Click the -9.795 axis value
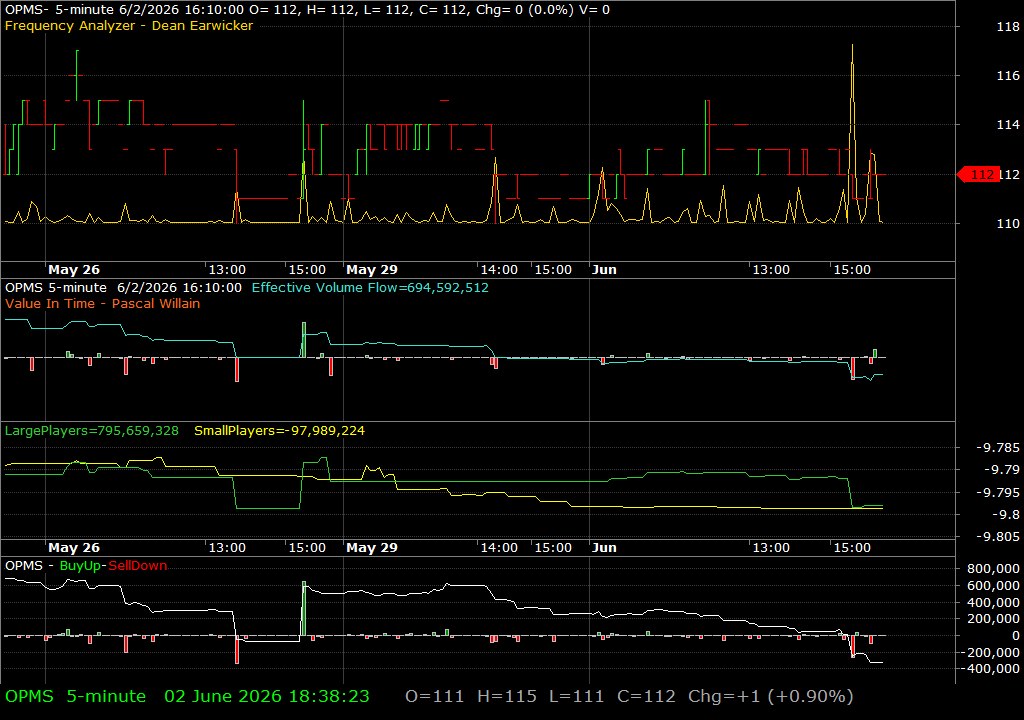The image size is (1024, 720). pyautogui.click(x=997, y=493)
